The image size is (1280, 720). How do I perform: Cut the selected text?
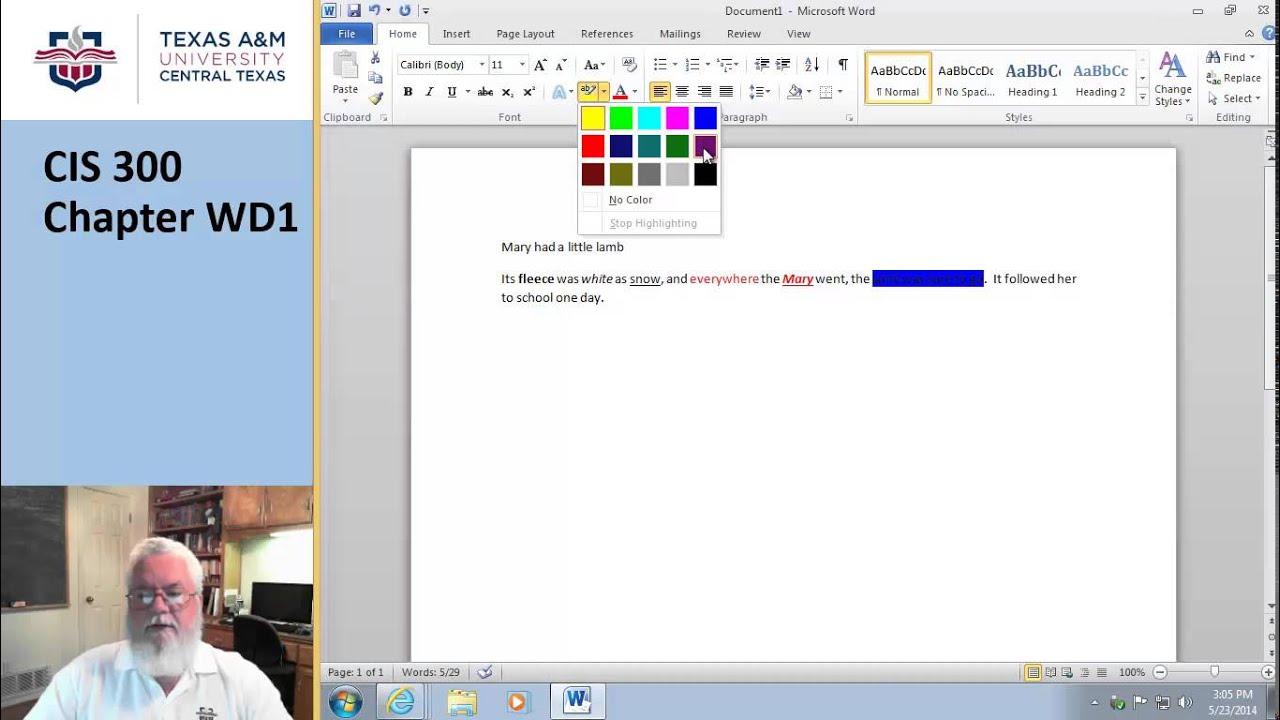(x=375, y=59)
